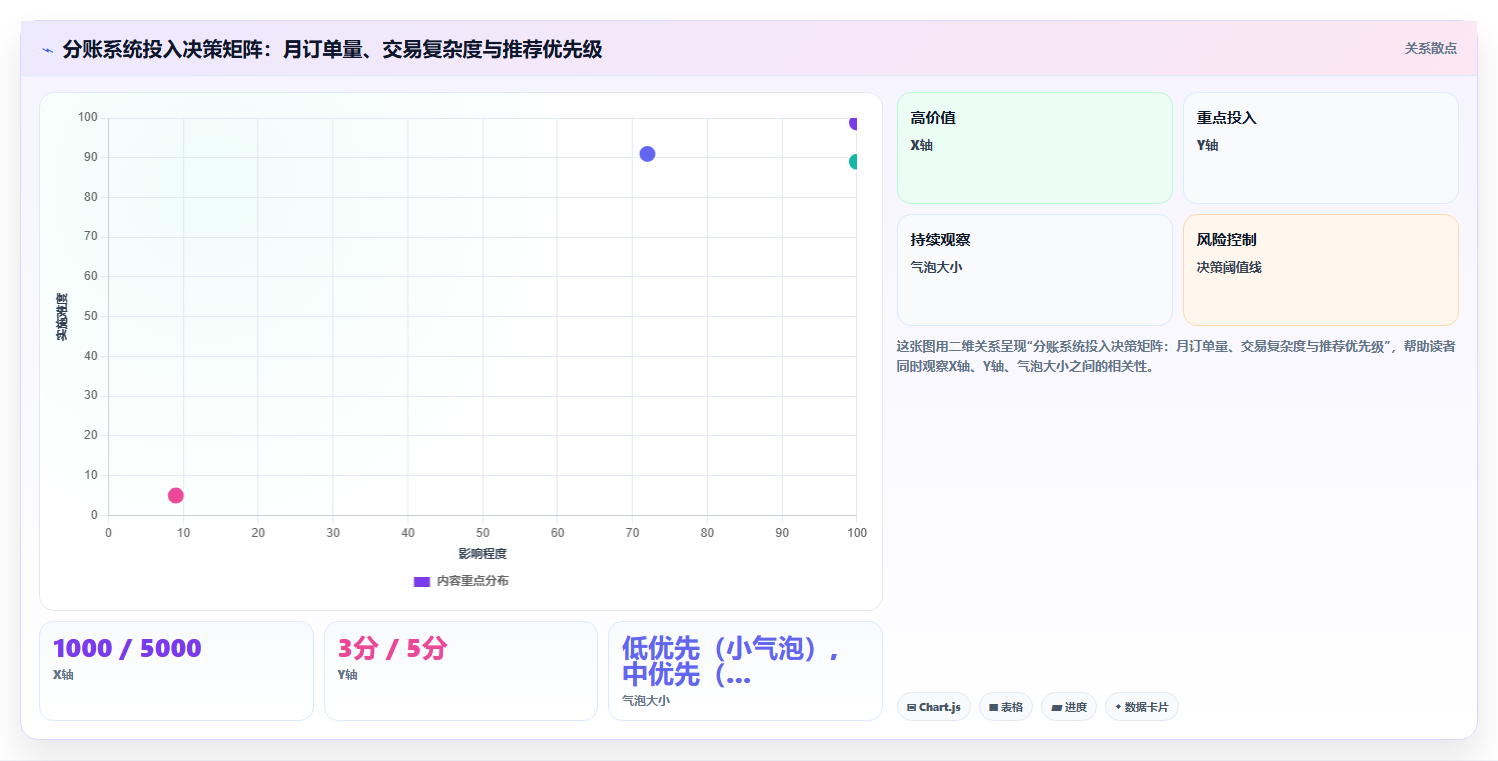Click the 决策阈值线 text in the 风险控制 card
The height and width of the screenshot is (761, 1498).
(x=1229, y=267)
